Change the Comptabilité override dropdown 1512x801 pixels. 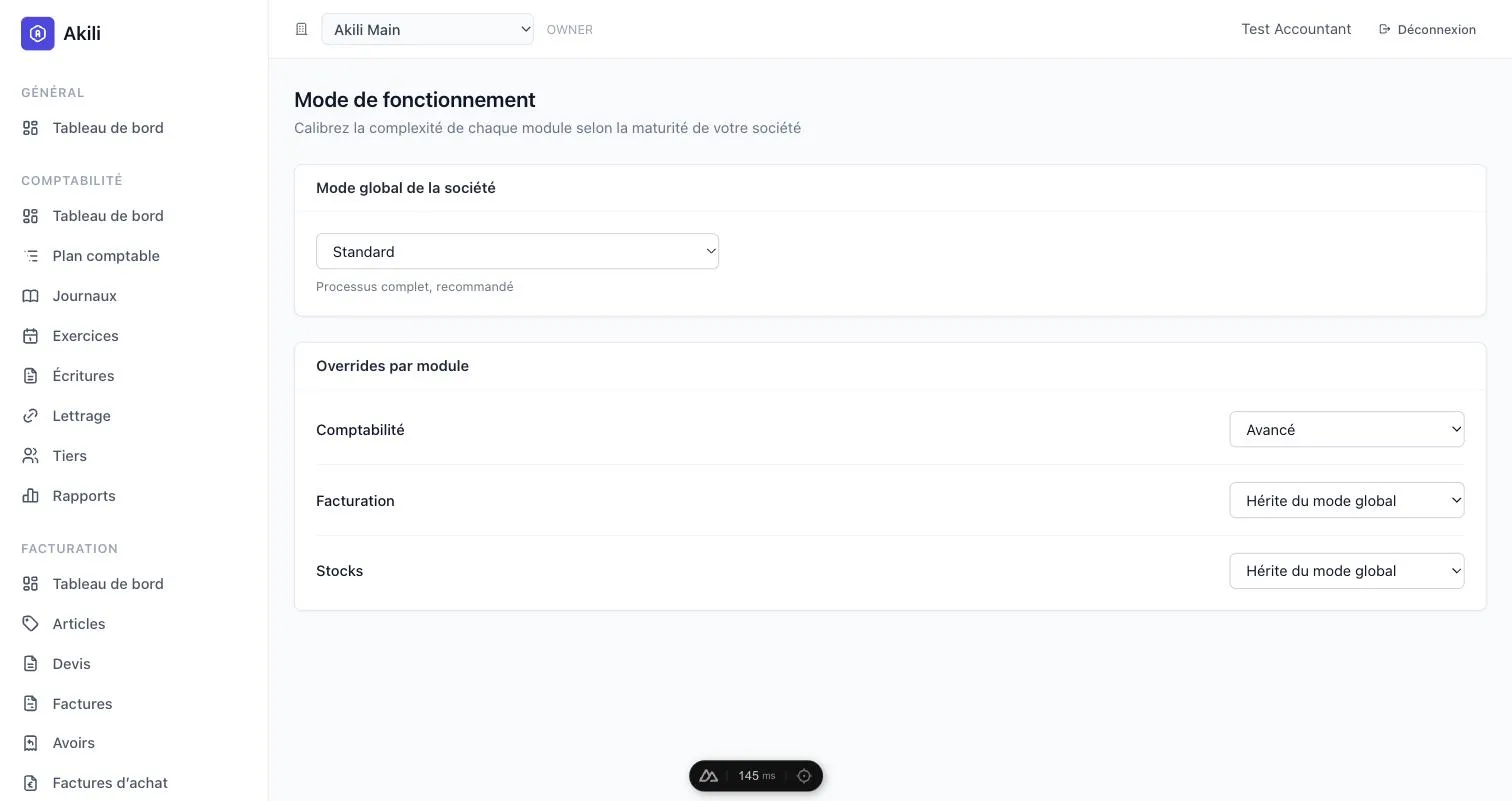click(x=1347, y=429)
